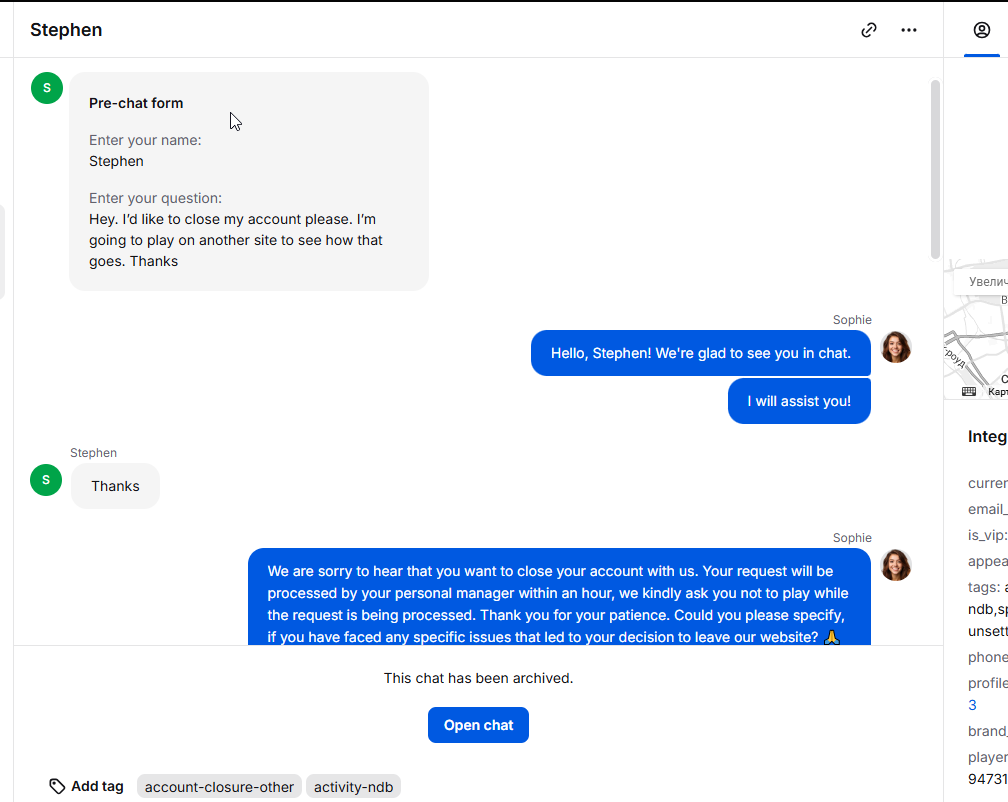This screenshot has width=1008, height=802.
Task: Click Stephen's green avatar beside the pre-chat form
Action: pyautogui.click(x=47, y=88)
